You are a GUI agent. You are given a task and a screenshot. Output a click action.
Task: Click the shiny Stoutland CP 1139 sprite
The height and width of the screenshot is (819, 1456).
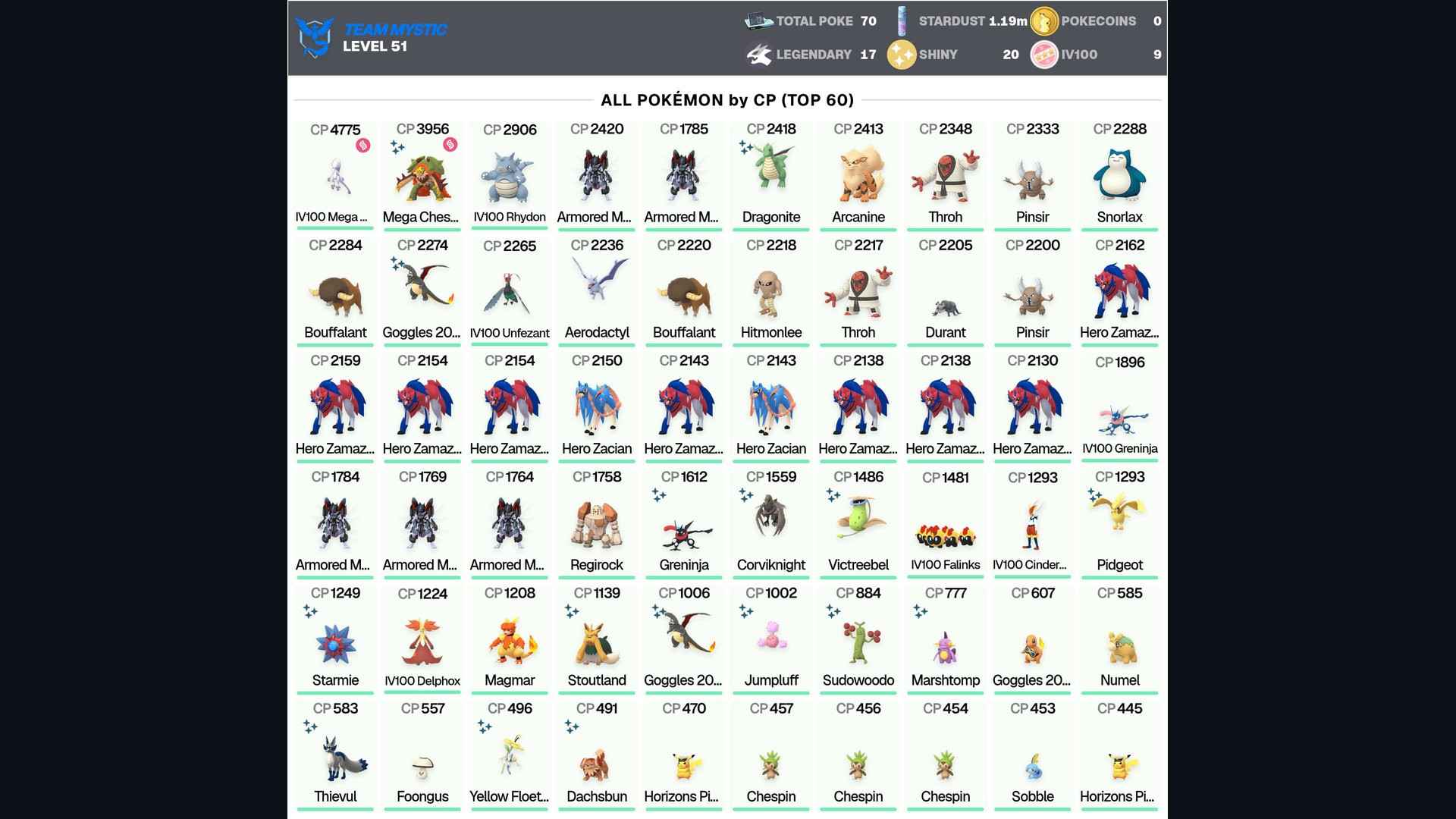(x=597, y=643)
